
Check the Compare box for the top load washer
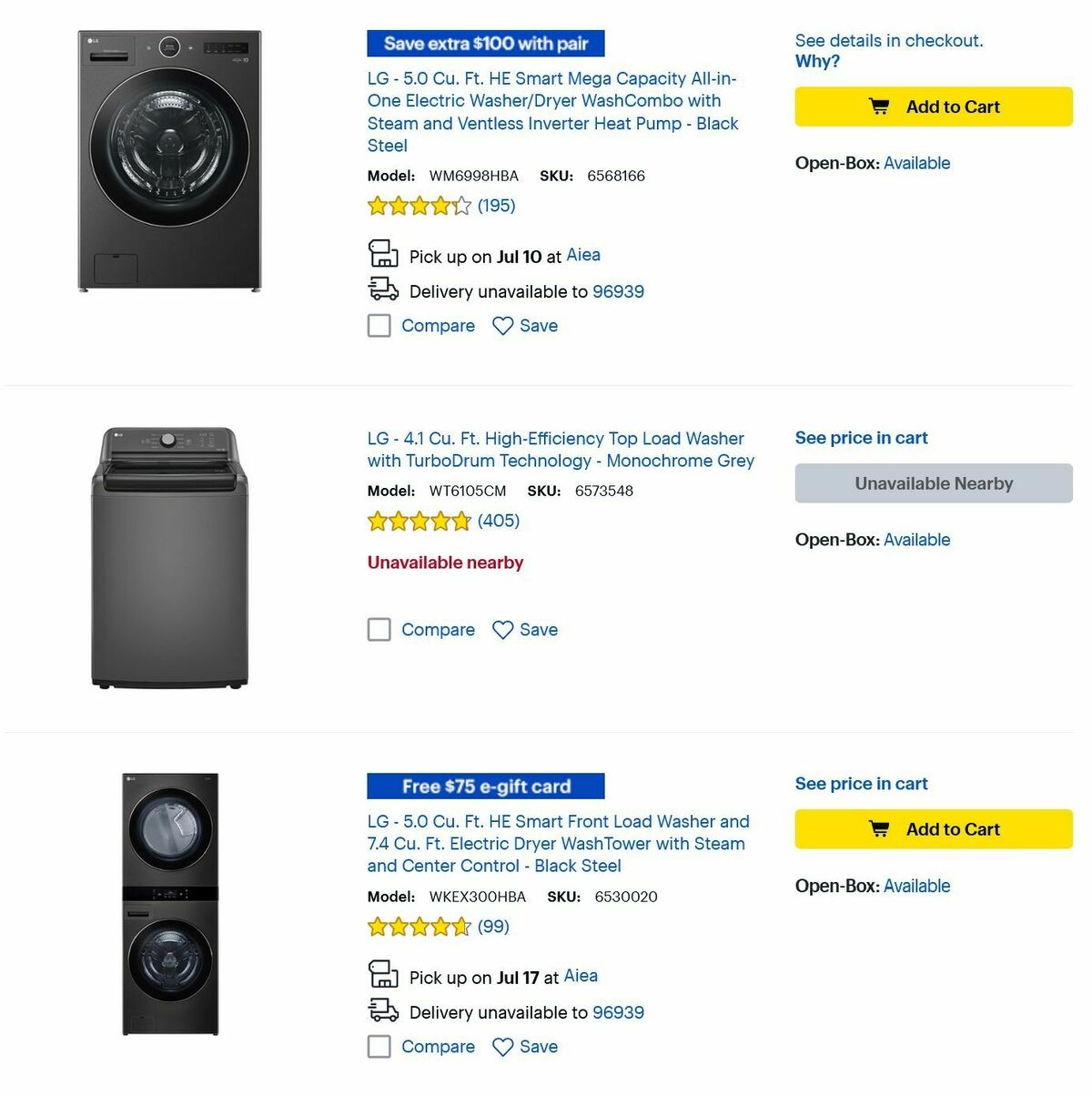379,629
